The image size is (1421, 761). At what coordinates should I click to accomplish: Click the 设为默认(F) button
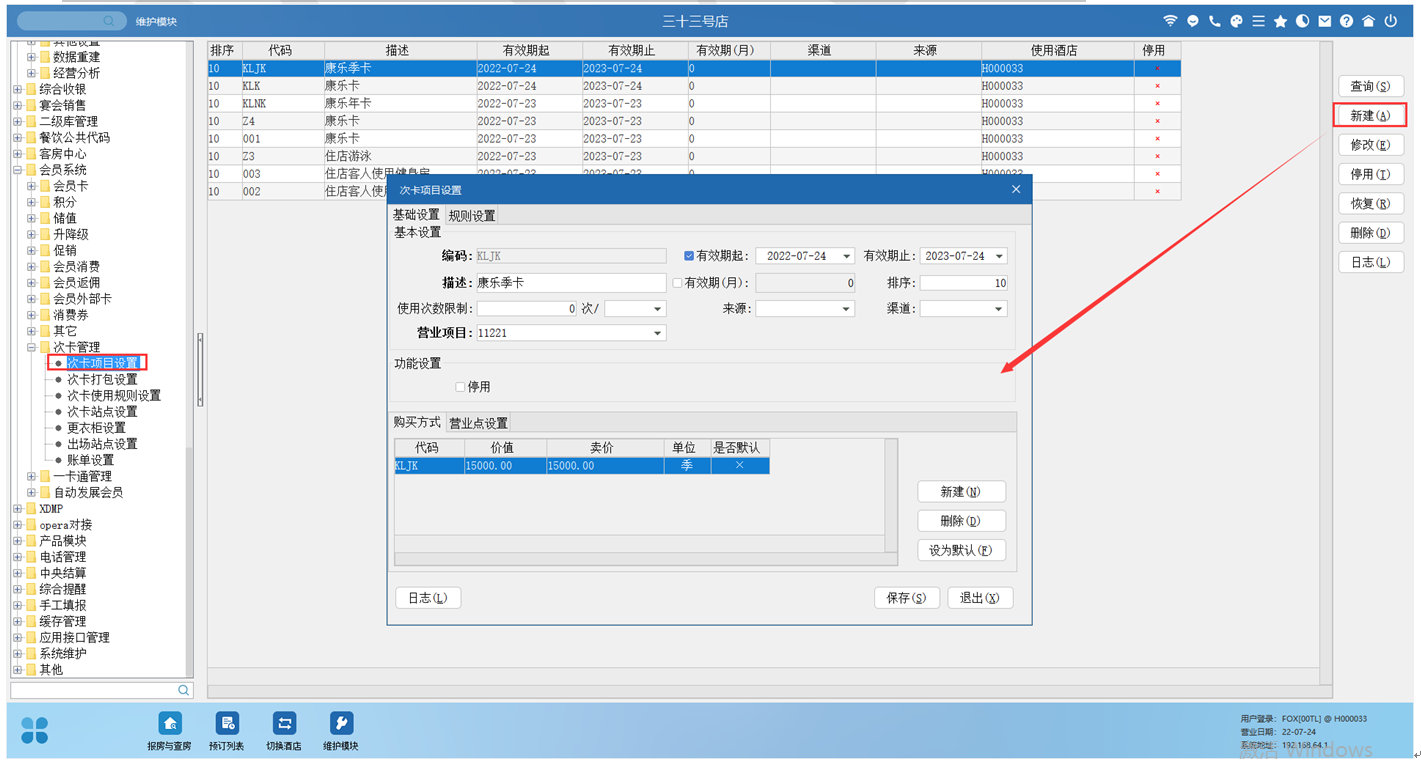click(960, 550)
